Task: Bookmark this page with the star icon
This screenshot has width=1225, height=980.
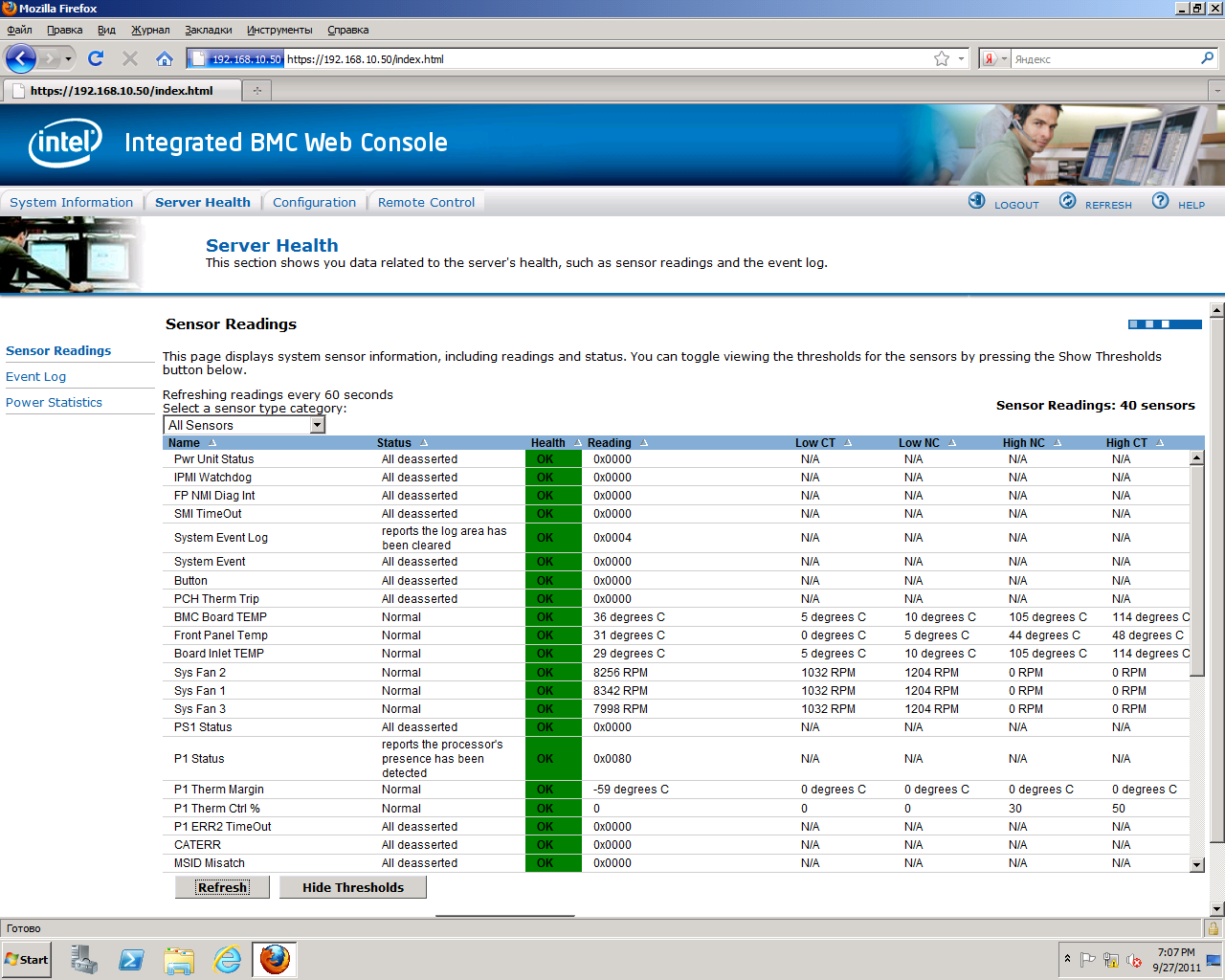Action: coord(942,59)
